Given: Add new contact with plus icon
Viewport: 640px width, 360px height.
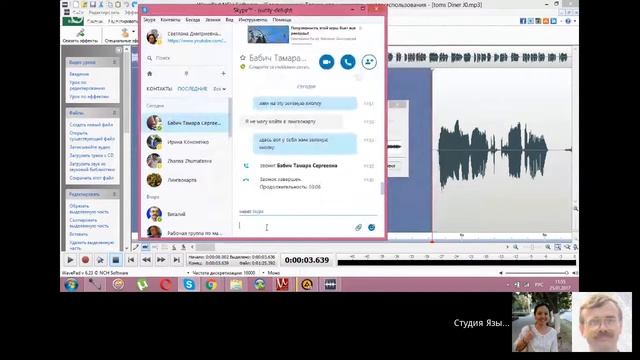Looking at the screenshot, I should pos(223,74).
